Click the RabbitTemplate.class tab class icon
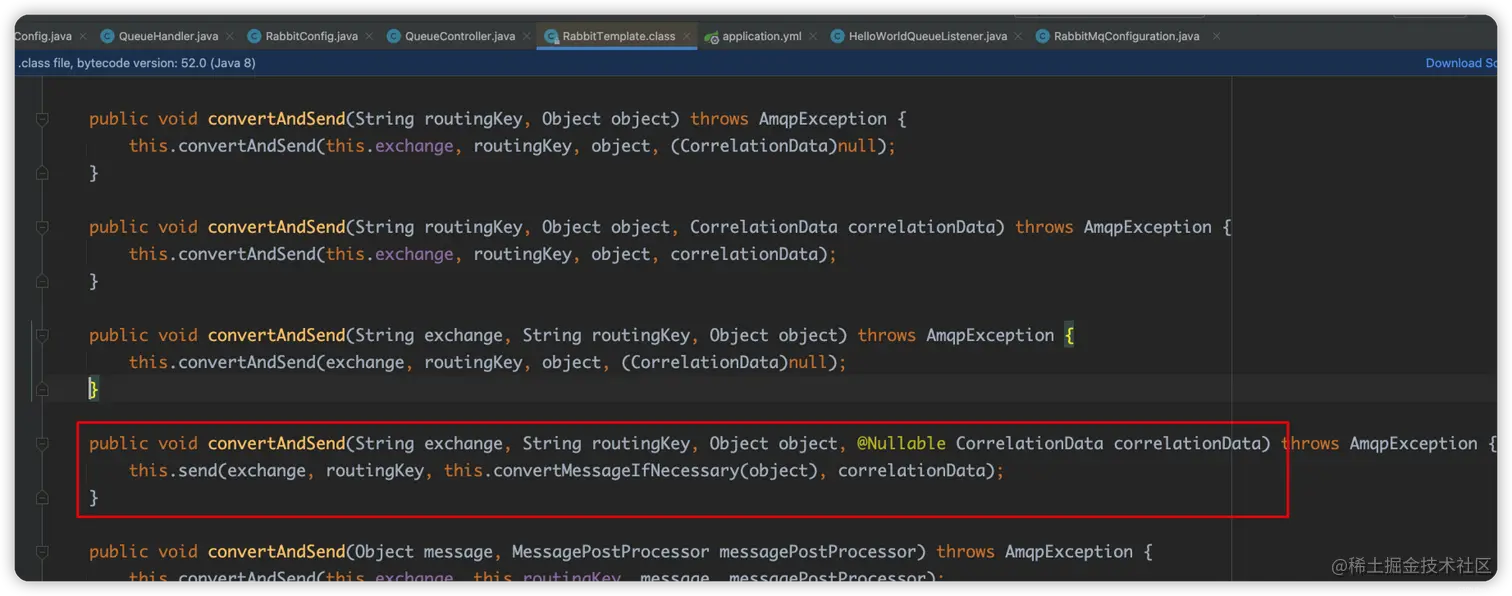Screen dimensions: 1512x596 [x=551, y=36]
